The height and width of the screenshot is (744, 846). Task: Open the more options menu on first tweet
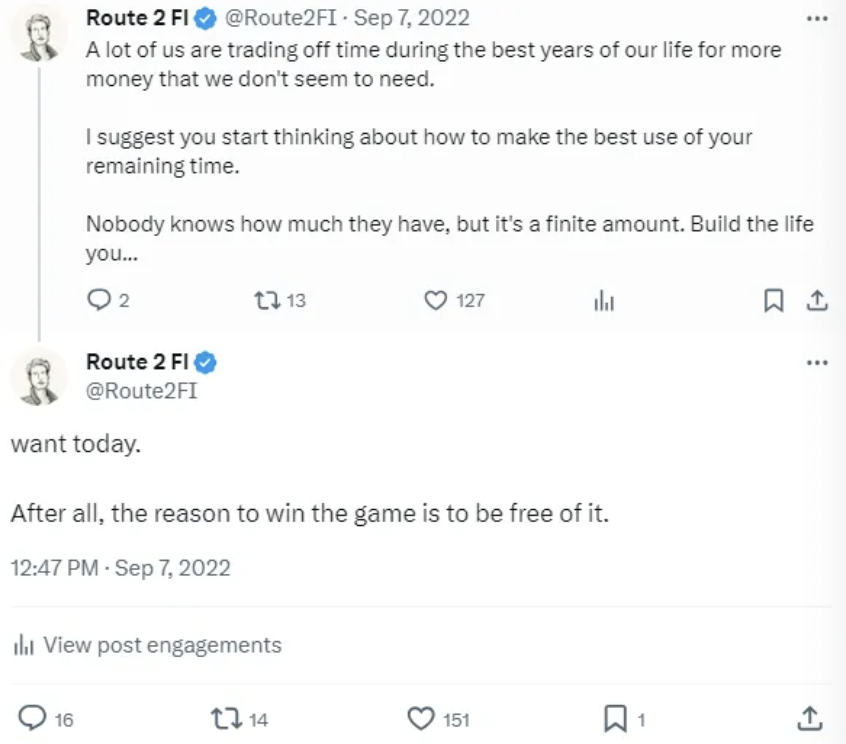point(817,18)
